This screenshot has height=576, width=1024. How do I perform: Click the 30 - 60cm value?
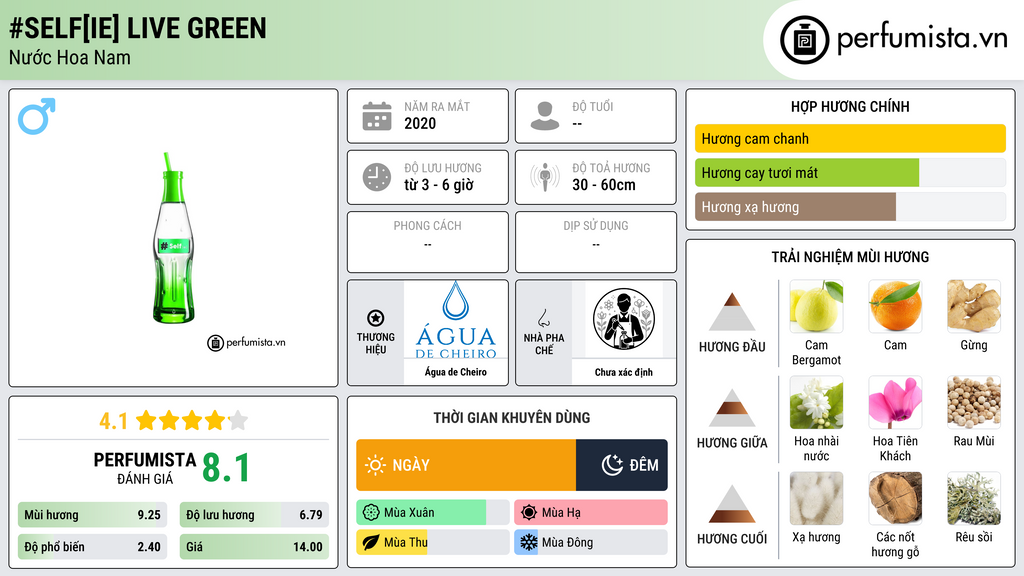pyautogui.click(x=604, y=185)
